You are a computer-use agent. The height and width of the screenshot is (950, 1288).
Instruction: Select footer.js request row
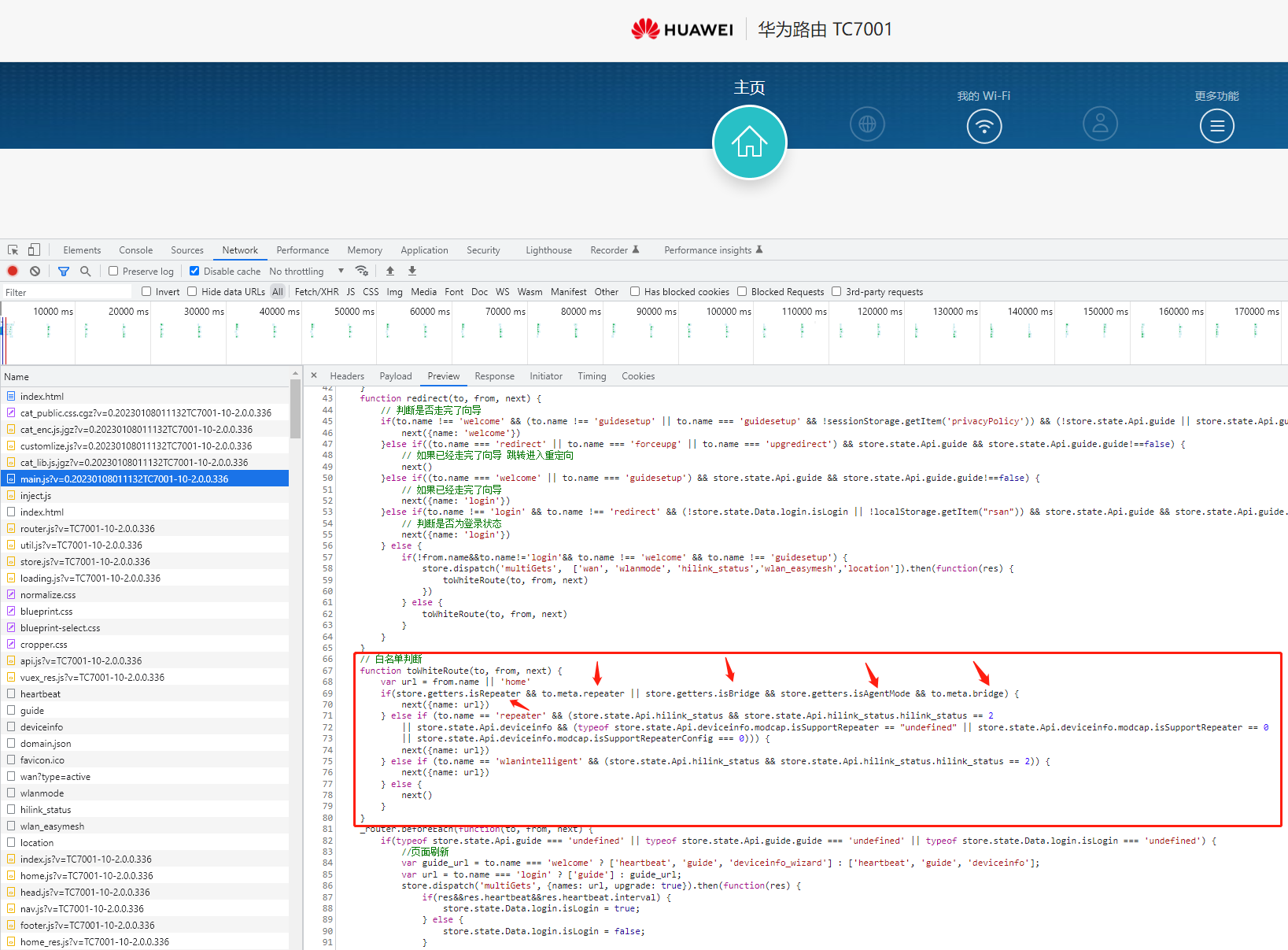pos(145,925)
